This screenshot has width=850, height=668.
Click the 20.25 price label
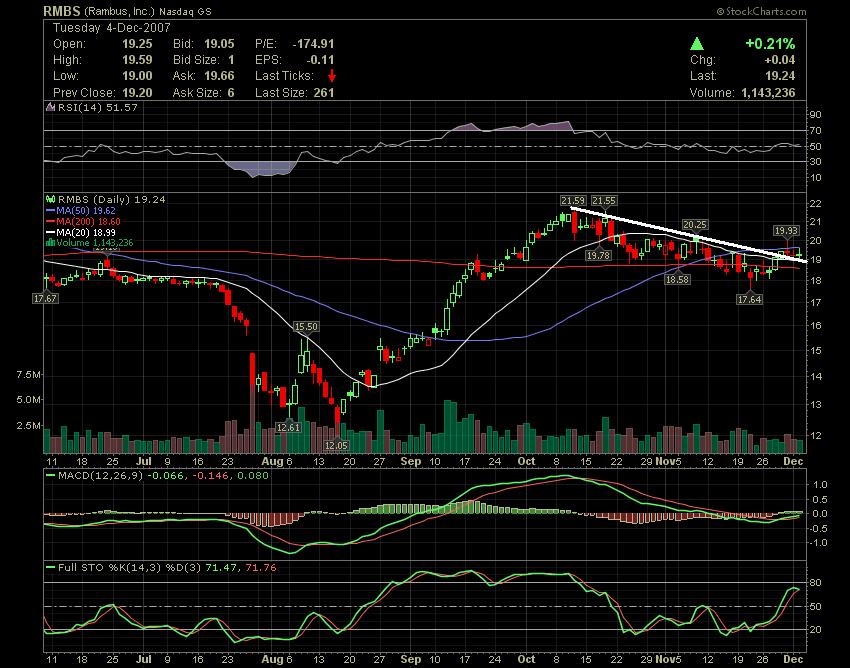[x=694, y=224]
